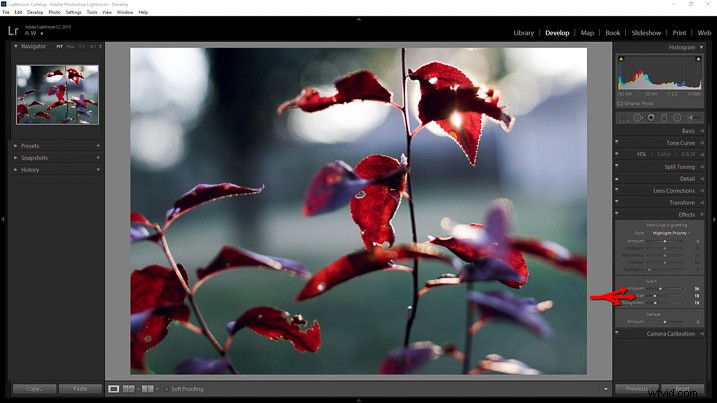
Task: Toggle the Tone Curve panel switch
Action: click(617, 141)
